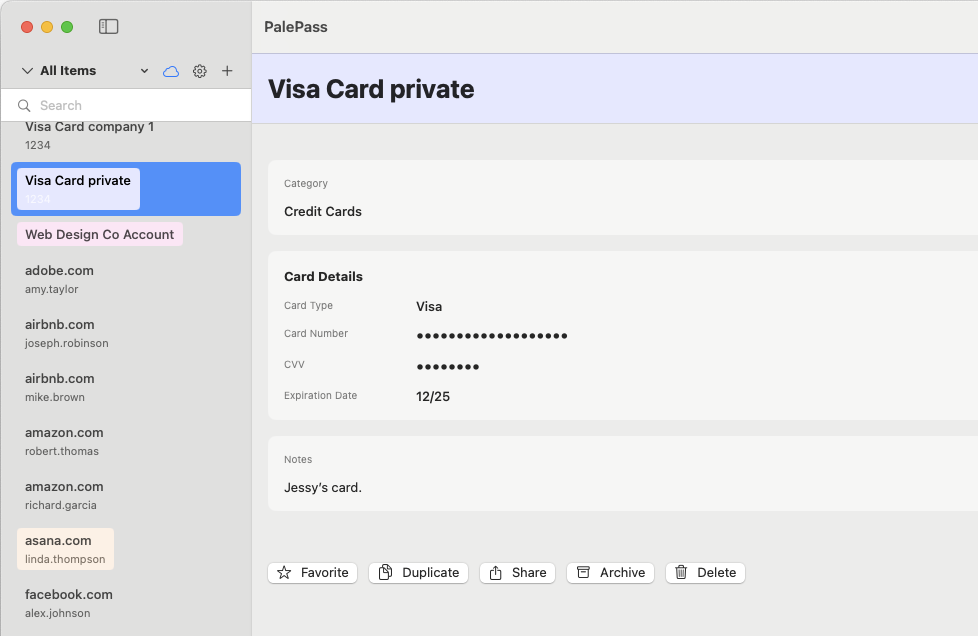Reveal the masked card number
This screenshot has width=978, height=636.
pyautogui.click(x=492, y=336)
